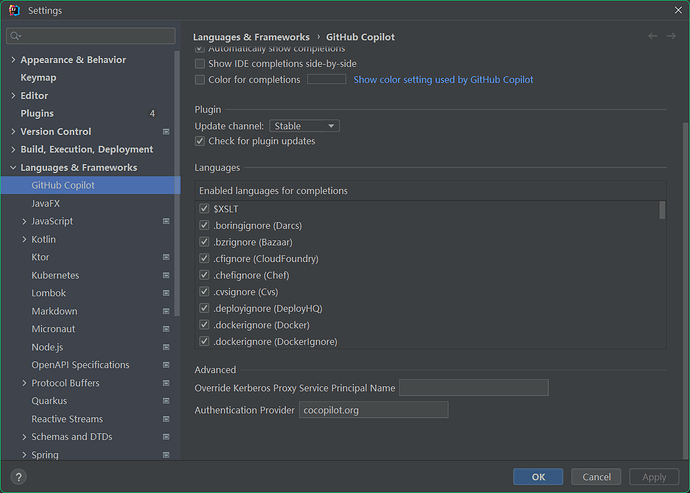The image size is (690, 493).
Task: Uncheck the $XSLT language checkbox
Action: (204, 209)
